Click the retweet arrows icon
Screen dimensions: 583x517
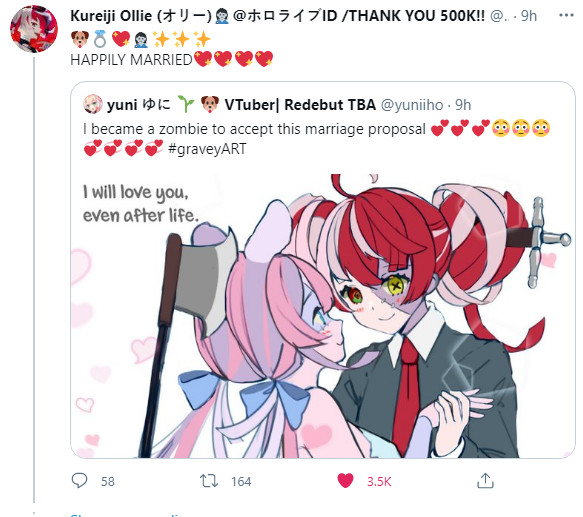coord(209,481)
